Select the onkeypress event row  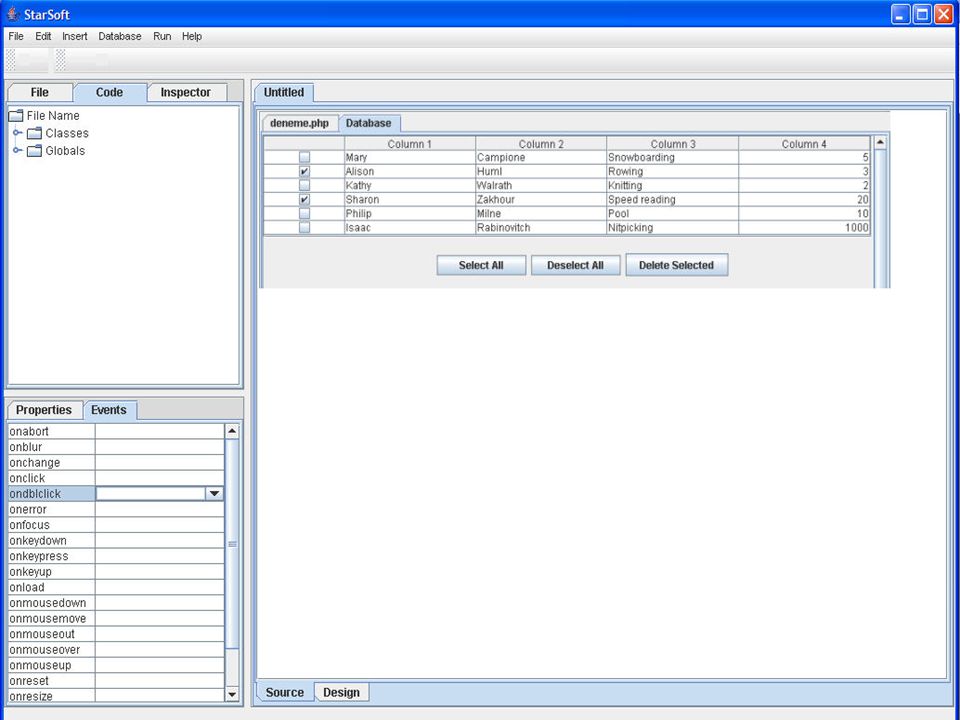point(116,557)
